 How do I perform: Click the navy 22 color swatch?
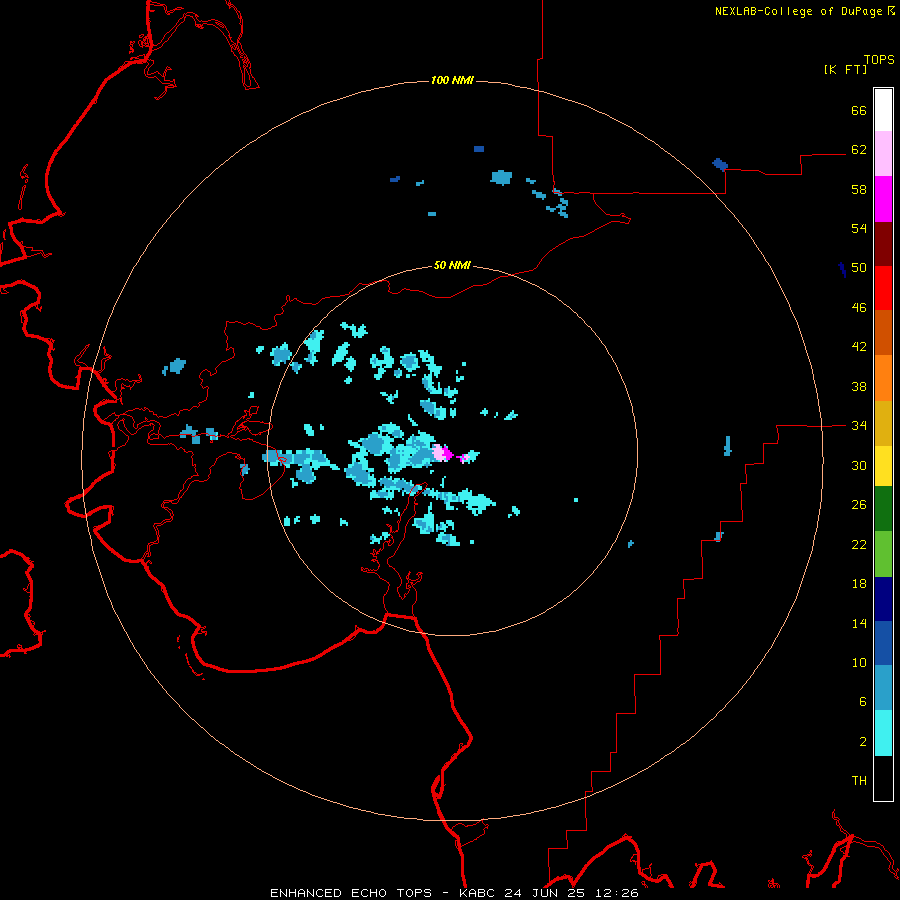(x=883, y=599)
